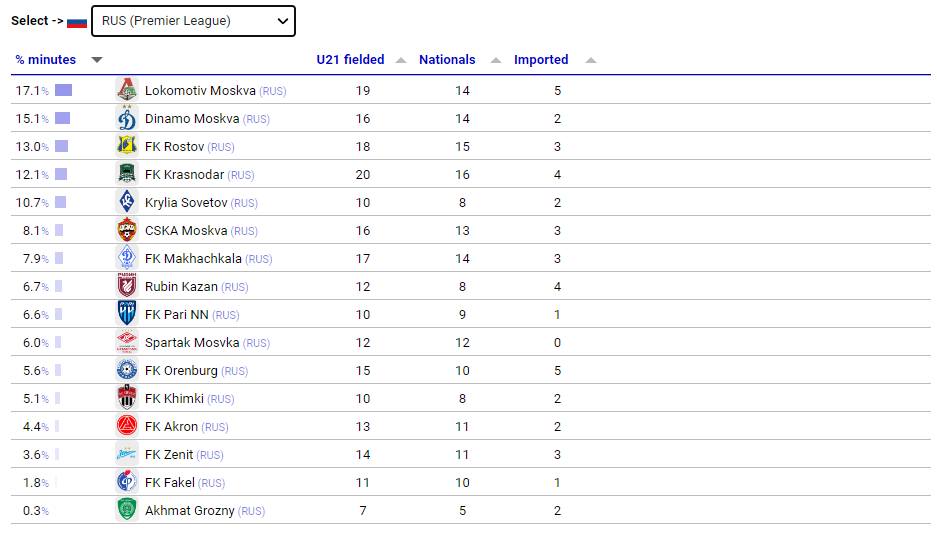The image size is (937, 538).
Task: Click the sort arrow beside U21 fielded
Action: click(x=401, y=60)
